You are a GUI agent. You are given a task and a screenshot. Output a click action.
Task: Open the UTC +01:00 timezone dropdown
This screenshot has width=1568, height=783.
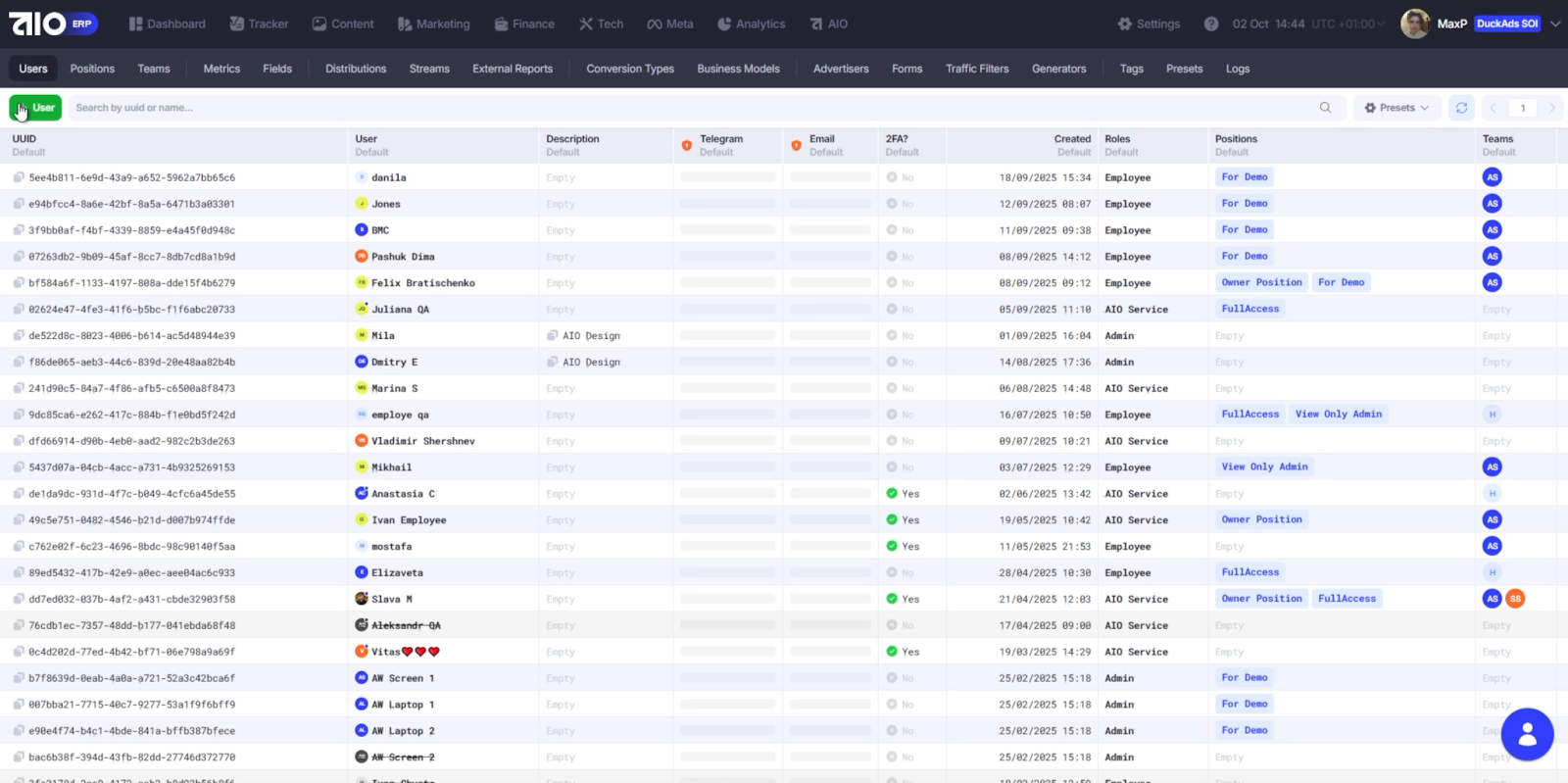(x=1348, y=24)
